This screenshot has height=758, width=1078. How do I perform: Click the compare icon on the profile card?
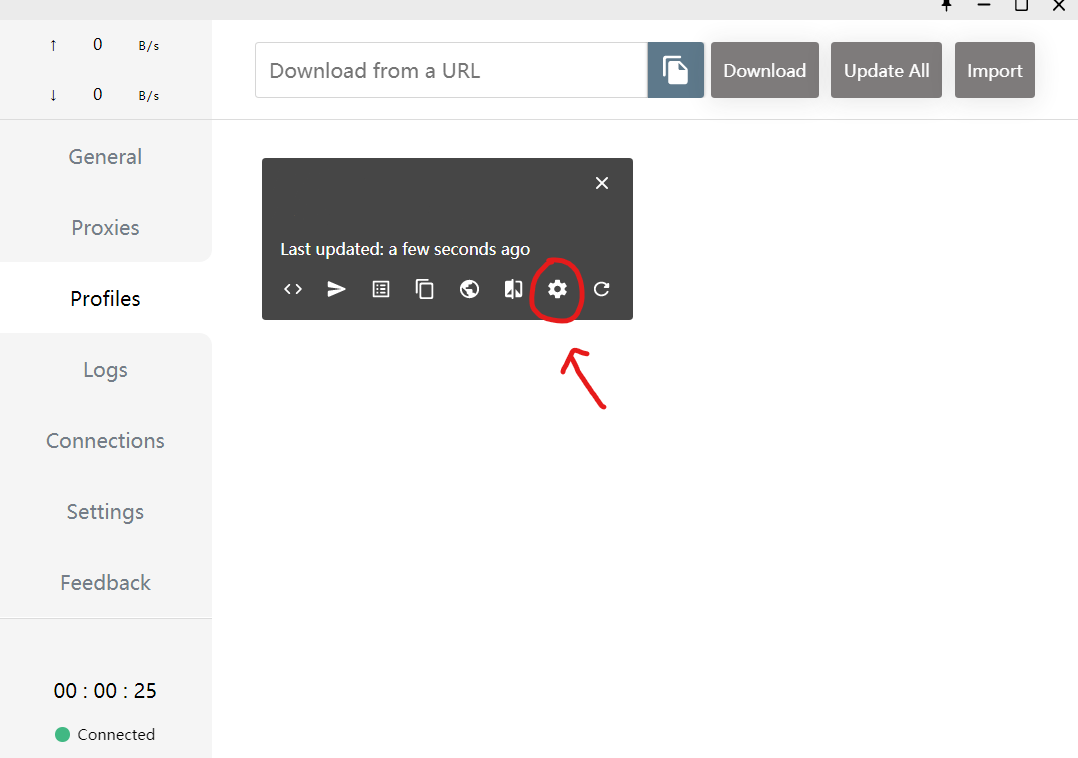click(513, 289)
